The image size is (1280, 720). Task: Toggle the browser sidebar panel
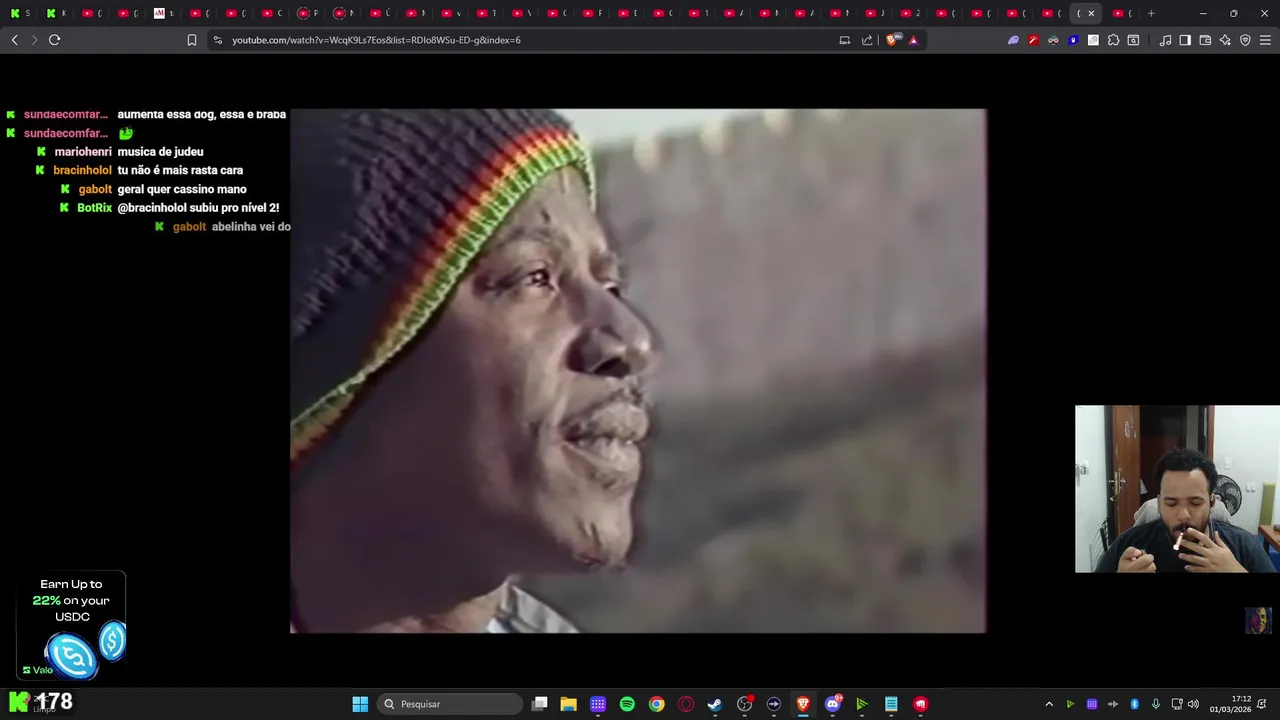[x=1185, y=40]
